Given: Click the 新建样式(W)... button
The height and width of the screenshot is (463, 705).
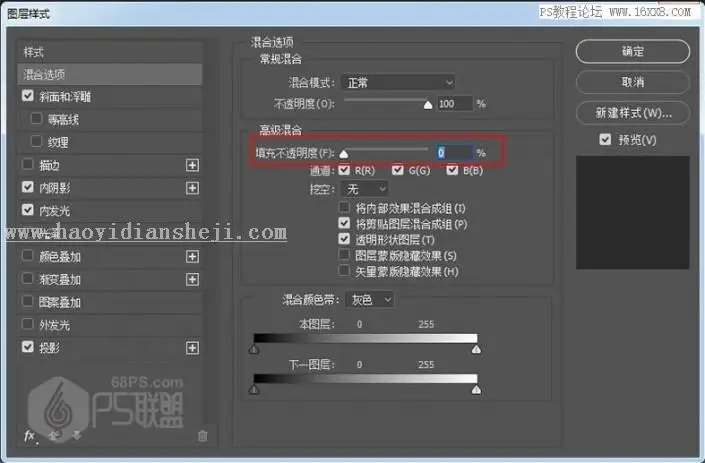Looking at the screenshot, I should 633,113.
